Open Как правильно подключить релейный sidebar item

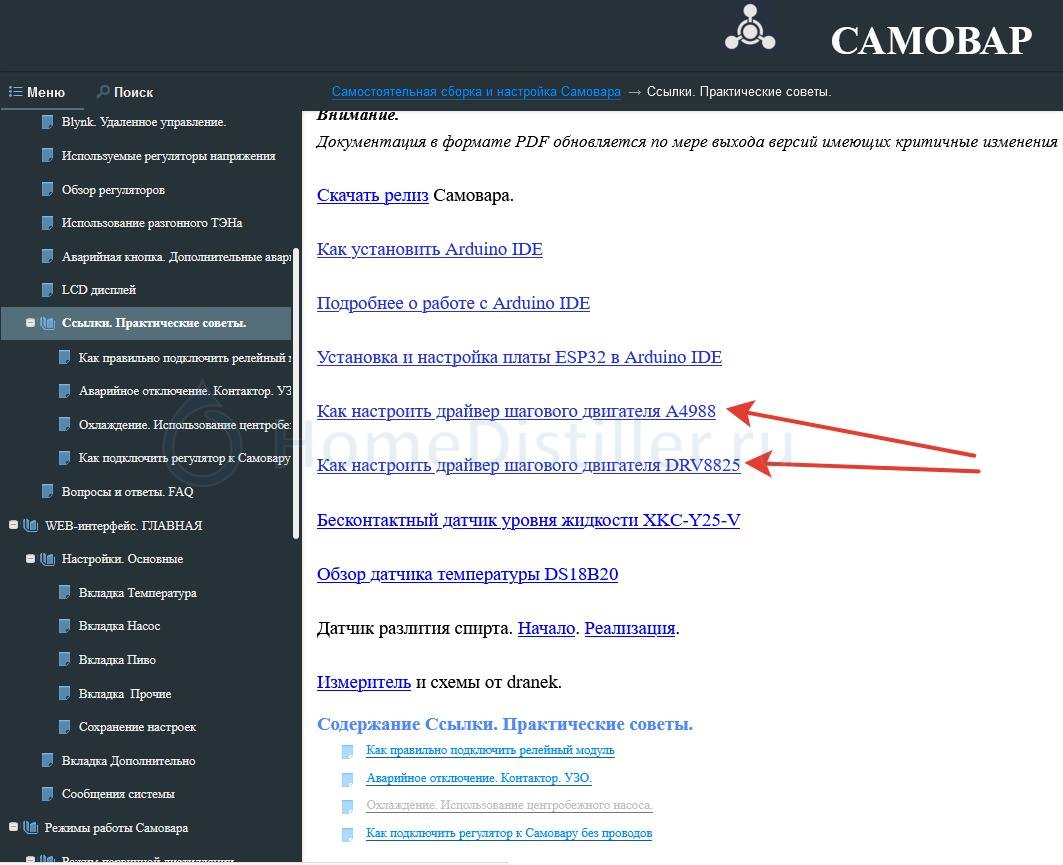tap(184, 357)
